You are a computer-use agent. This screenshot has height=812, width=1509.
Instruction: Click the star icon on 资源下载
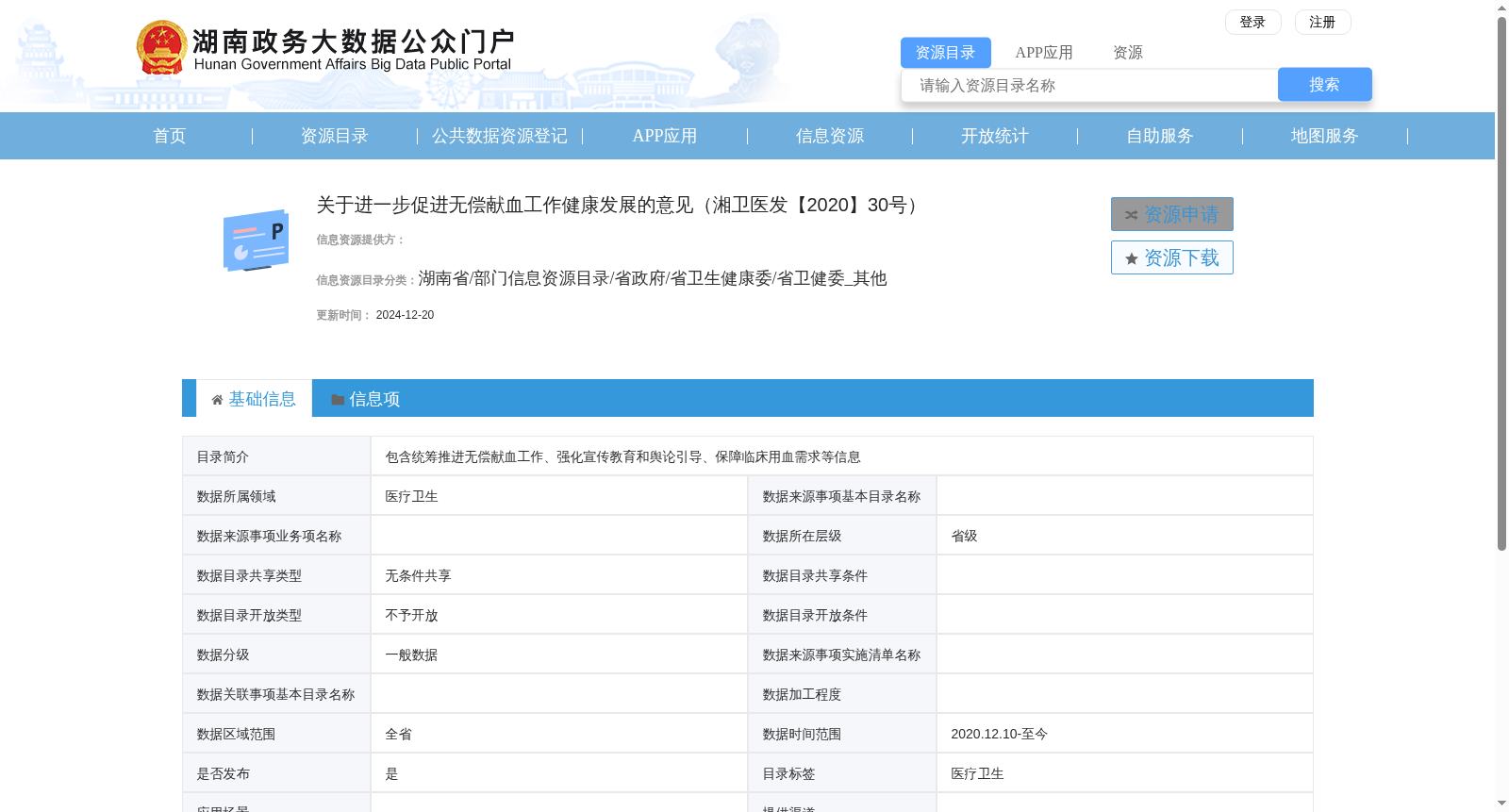pos(1132,258)
